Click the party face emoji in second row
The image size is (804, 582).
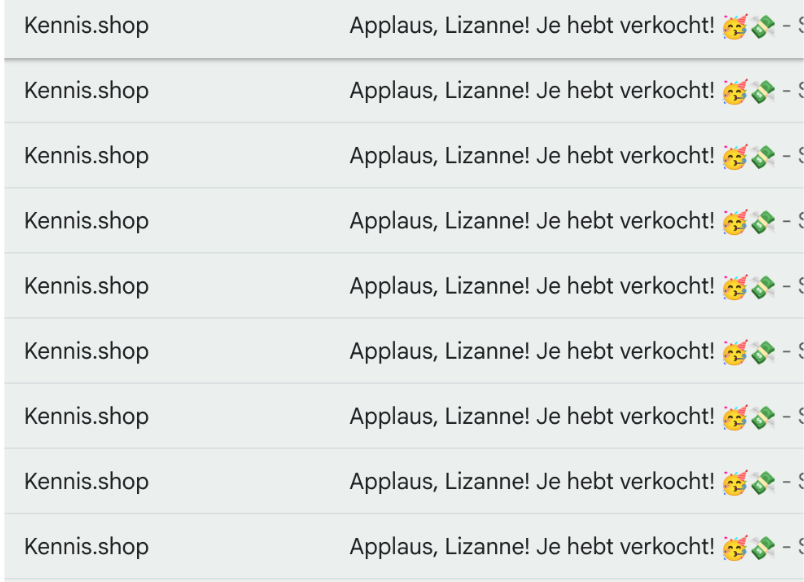pos(735,91)
